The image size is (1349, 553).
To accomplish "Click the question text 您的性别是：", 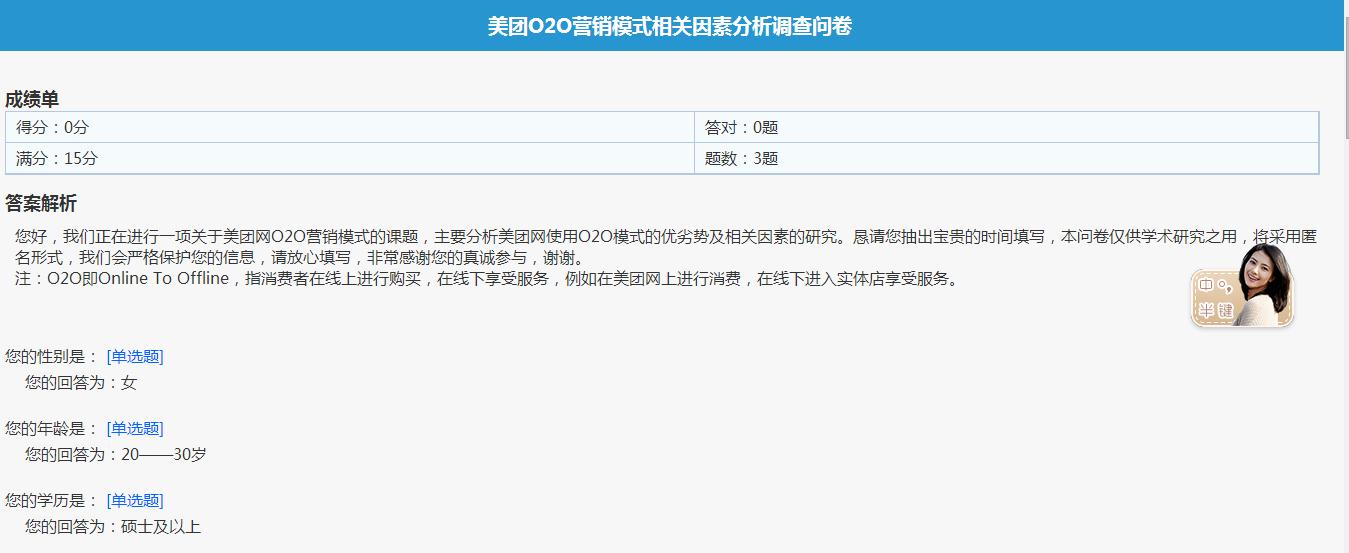I will pos(53,357).
